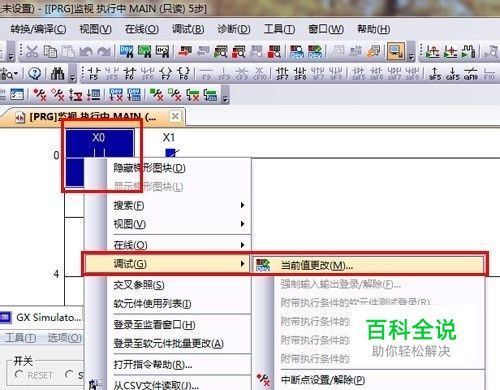Screen dimensions: 500x390
Task: Open the 工具(T) menu in main menu bar
Action: click(x=279, y=29)
